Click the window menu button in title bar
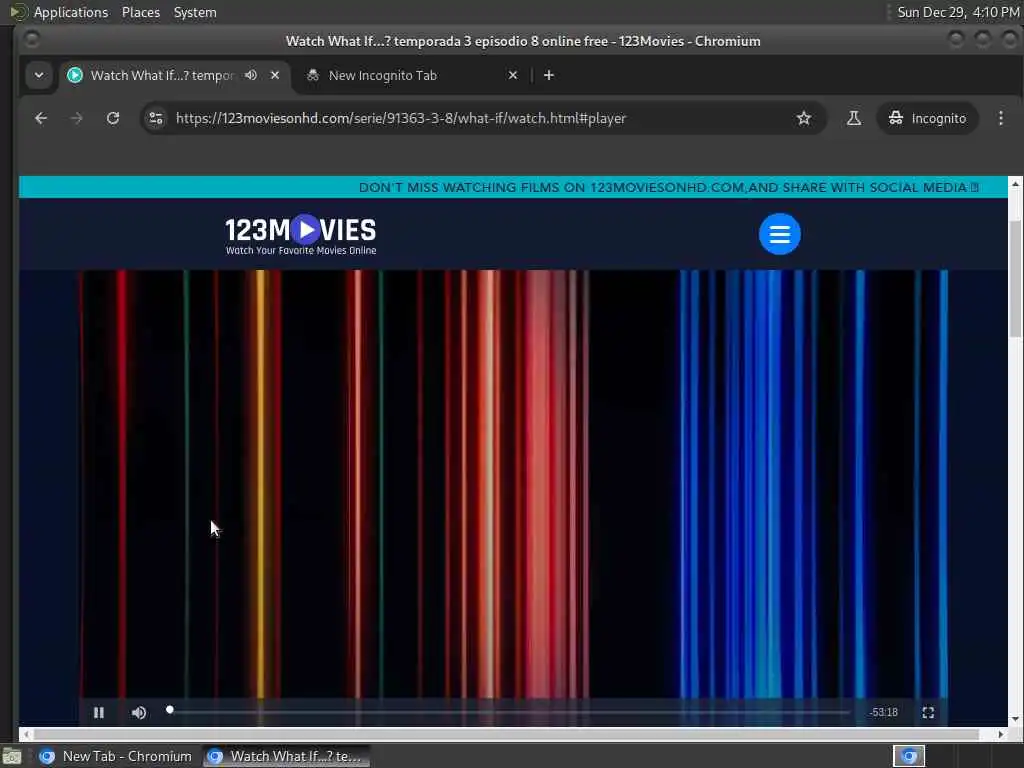 click(31, 40)
